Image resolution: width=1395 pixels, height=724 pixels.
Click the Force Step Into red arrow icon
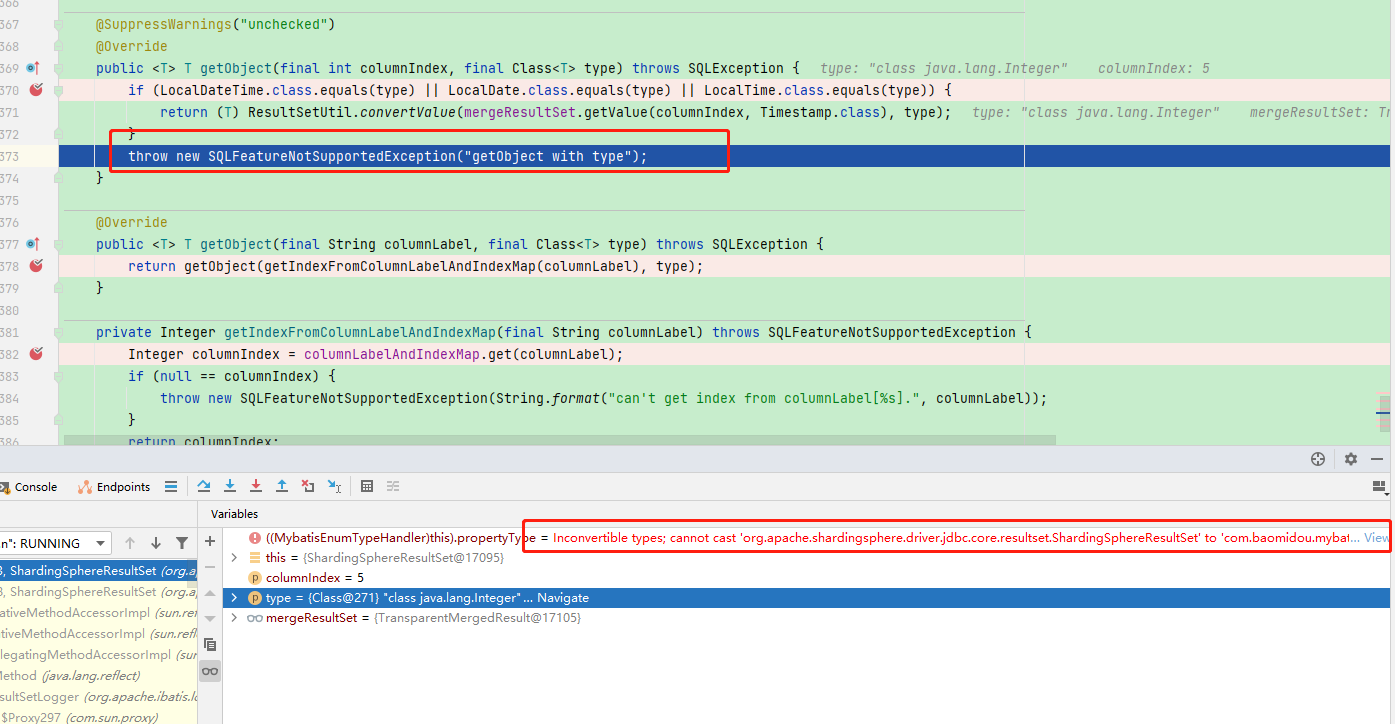(256, 486)
